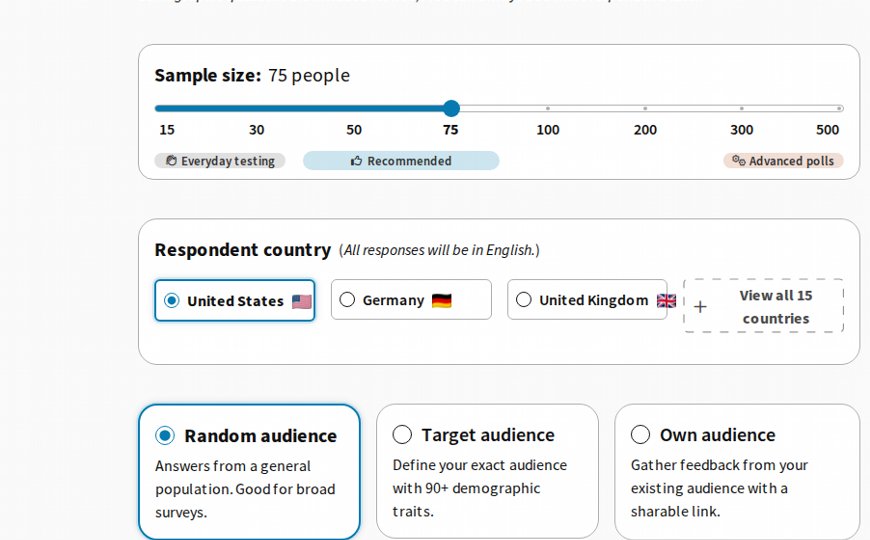The image size is (870, 540).
Task: Click the Recommended label badge
Action: (401, 161)
